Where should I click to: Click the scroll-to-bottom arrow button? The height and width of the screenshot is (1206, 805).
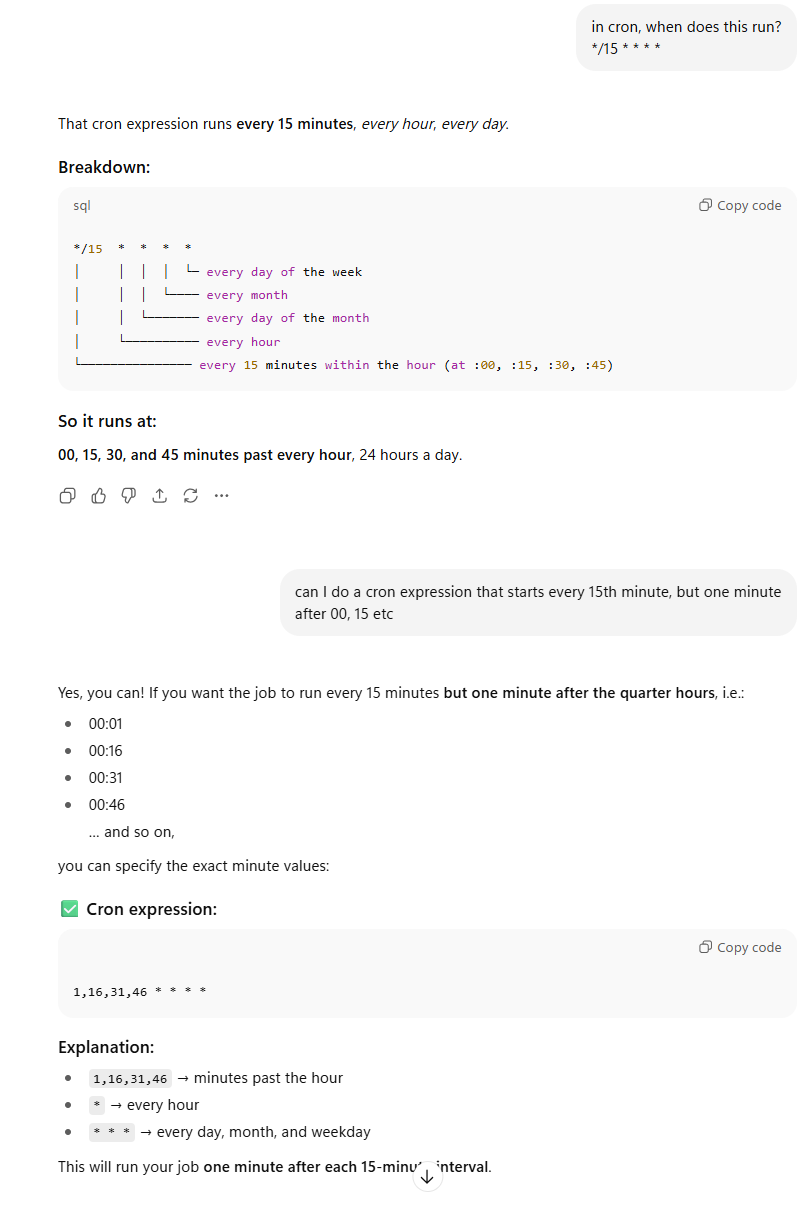[427, 1177]
